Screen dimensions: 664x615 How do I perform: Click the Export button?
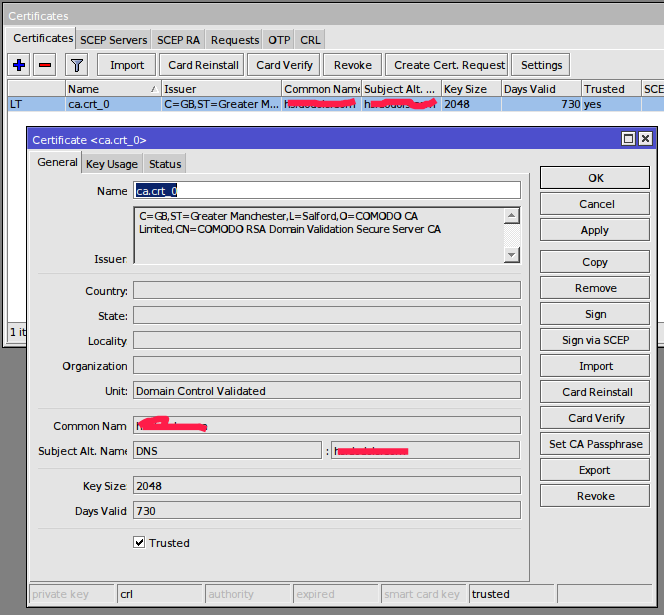(x=595, y=470)
